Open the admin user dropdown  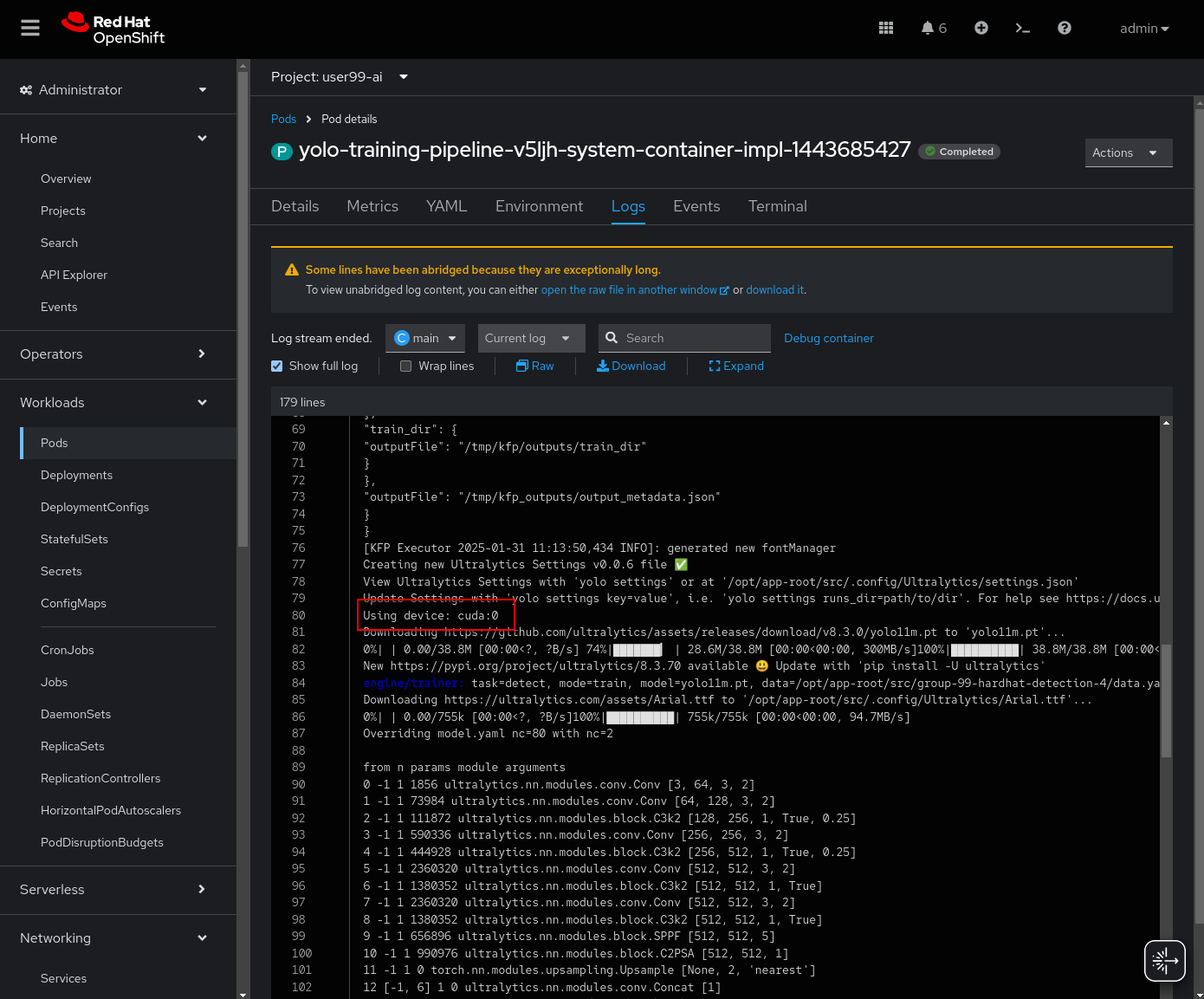point(1144,29)
